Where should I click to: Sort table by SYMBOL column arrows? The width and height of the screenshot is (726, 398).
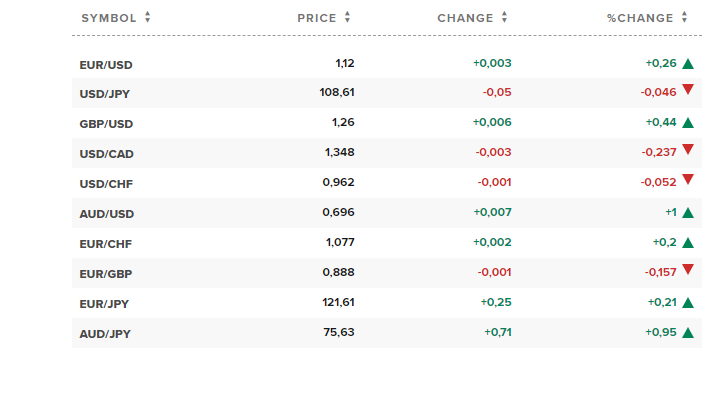tap(147, 18)
